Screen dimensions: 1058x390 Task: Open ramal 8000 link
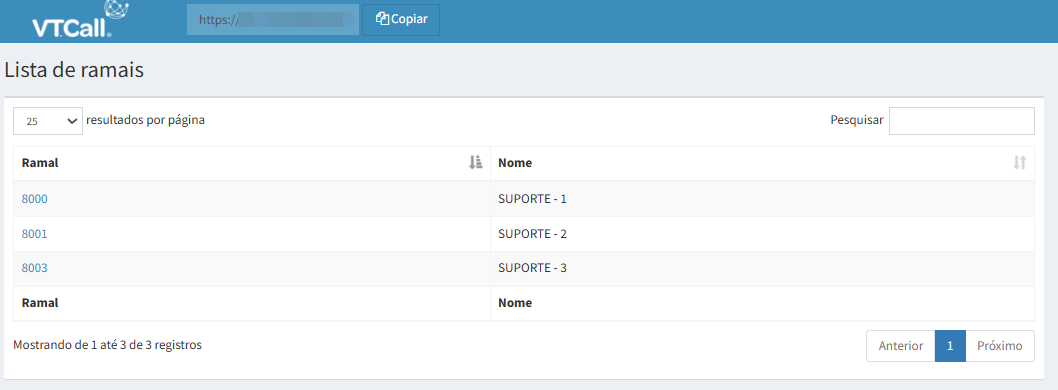[34, 199]
